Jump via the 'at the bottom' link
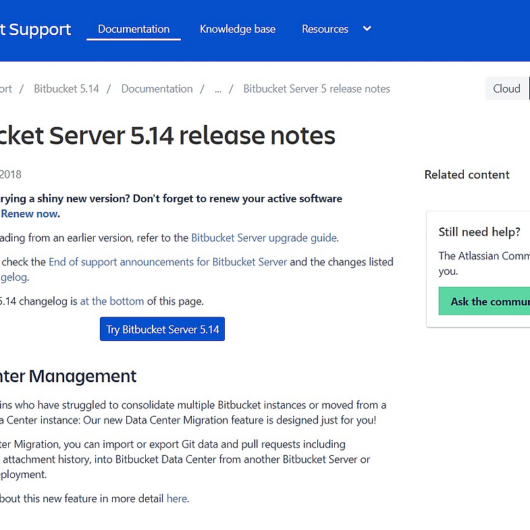530x530 pixels. click(x=112, y=301)
